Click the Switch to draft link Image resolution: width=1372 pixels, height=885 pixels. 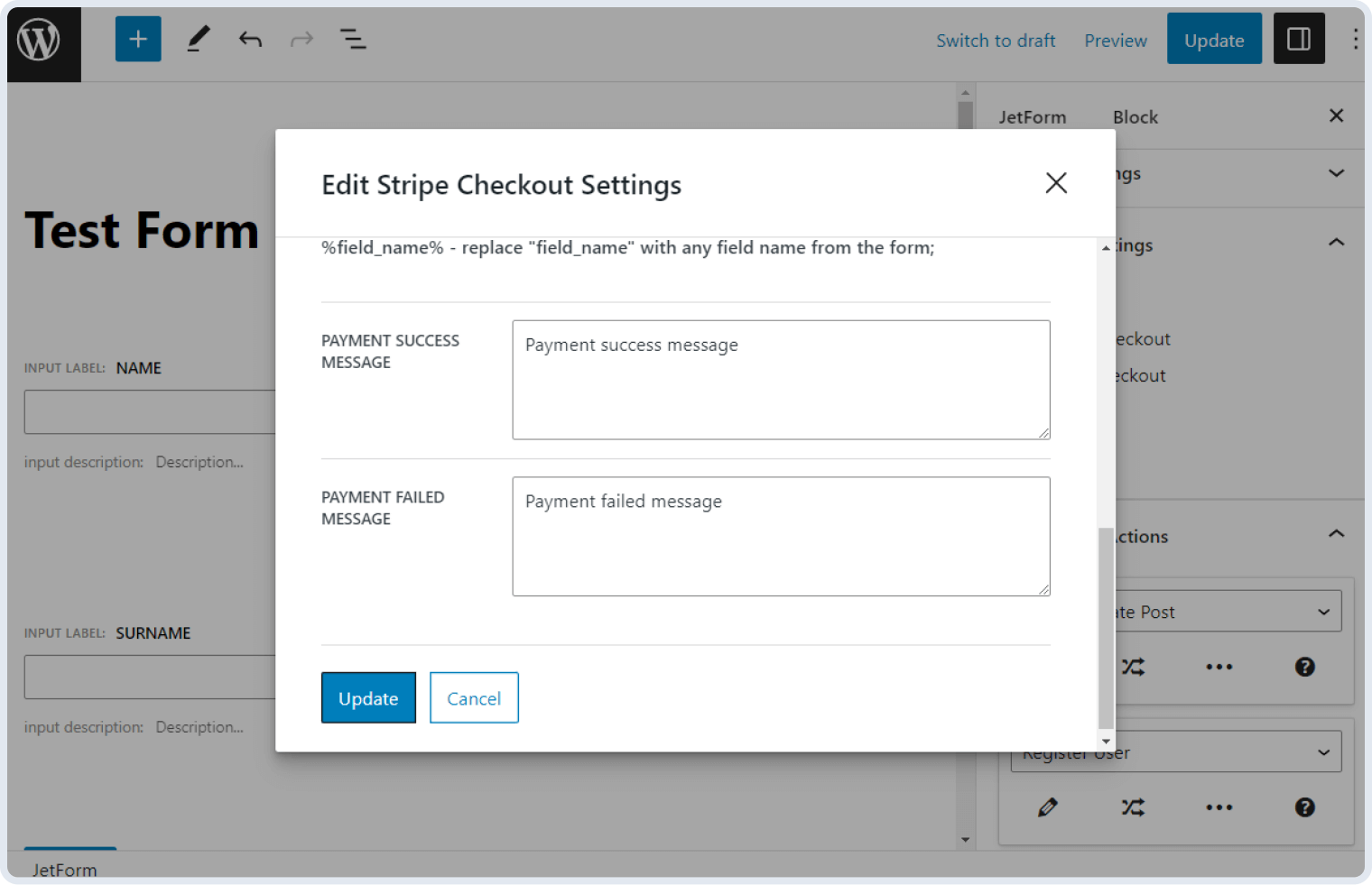click(996, 40)
